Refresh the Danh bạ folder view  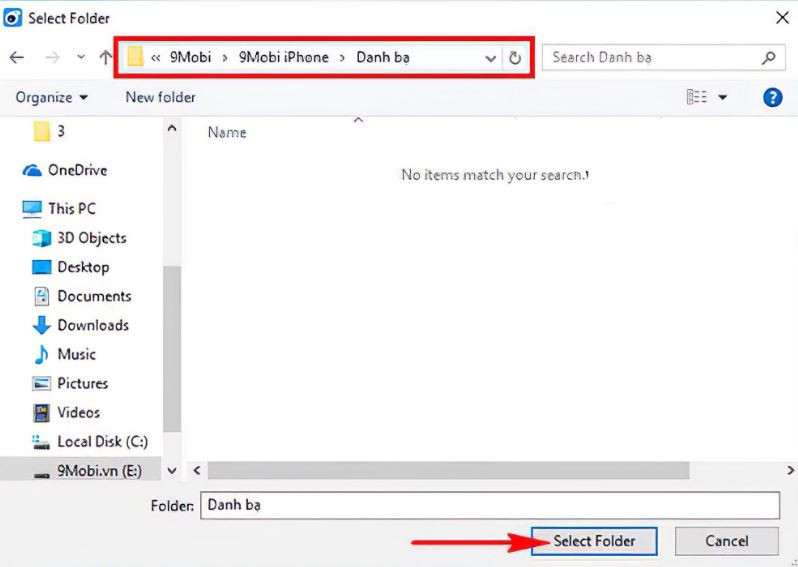coord(515,58)
